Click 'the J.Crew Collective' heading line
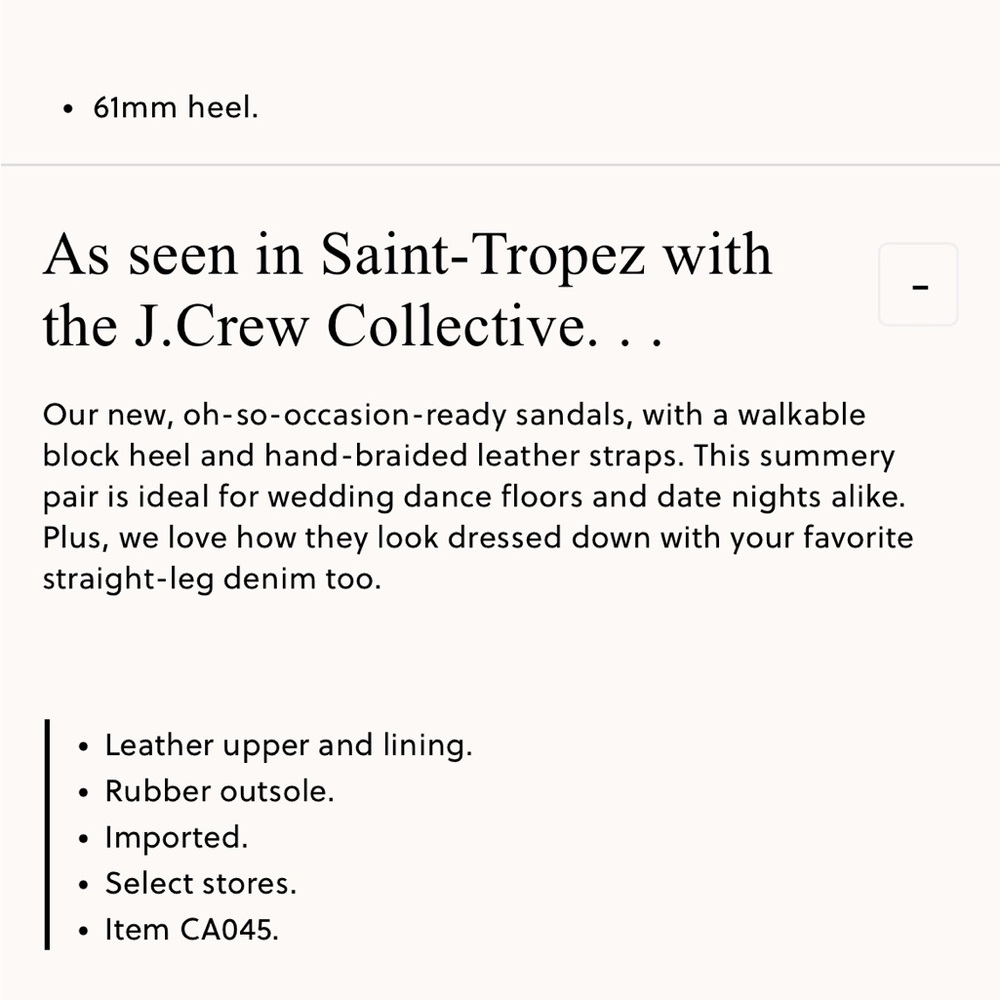1000x1000 pixels. (353, 326)
